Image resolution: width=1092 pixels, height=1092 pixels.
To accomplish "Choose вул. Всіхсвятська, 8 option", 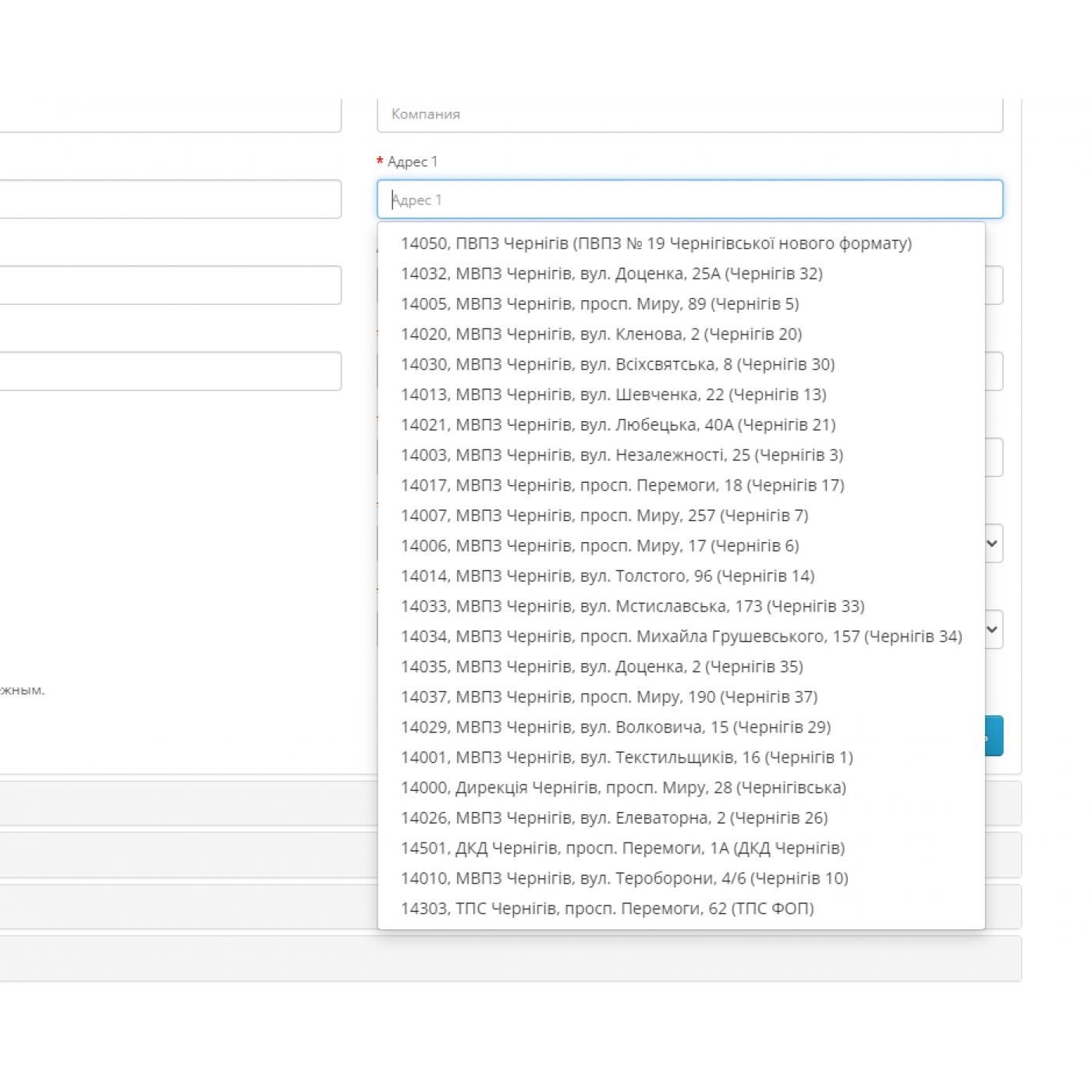I will coord(618,364).
